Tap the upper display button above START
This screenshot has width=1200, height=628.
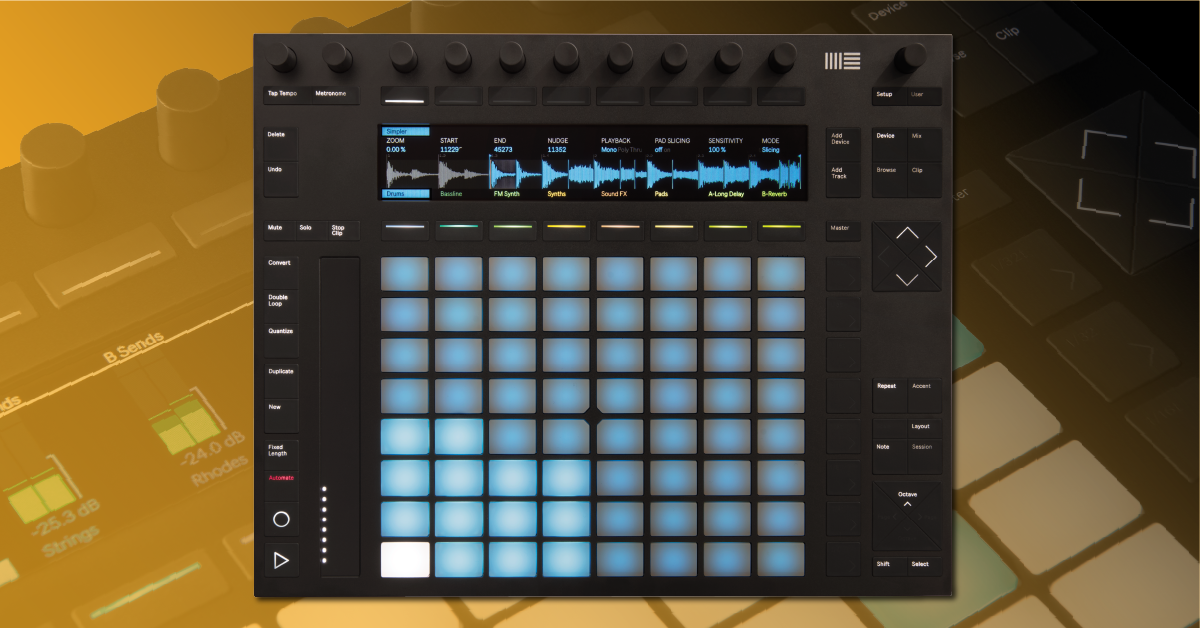458,97
